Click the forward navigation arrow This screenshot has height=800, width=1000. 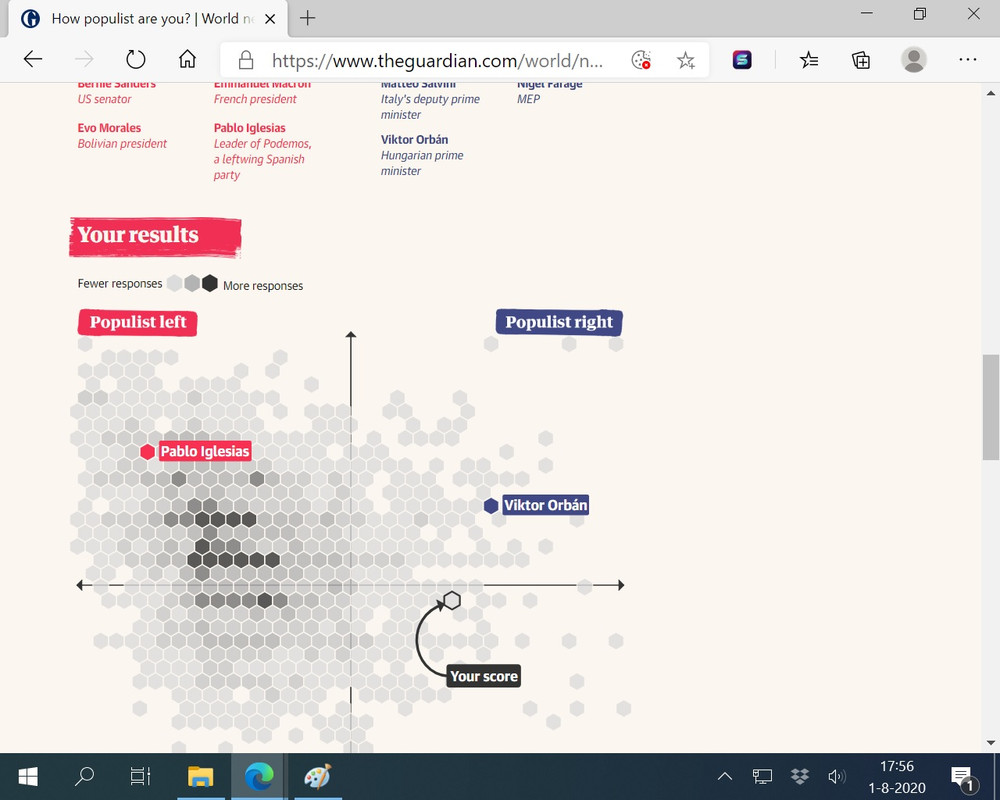84,60
